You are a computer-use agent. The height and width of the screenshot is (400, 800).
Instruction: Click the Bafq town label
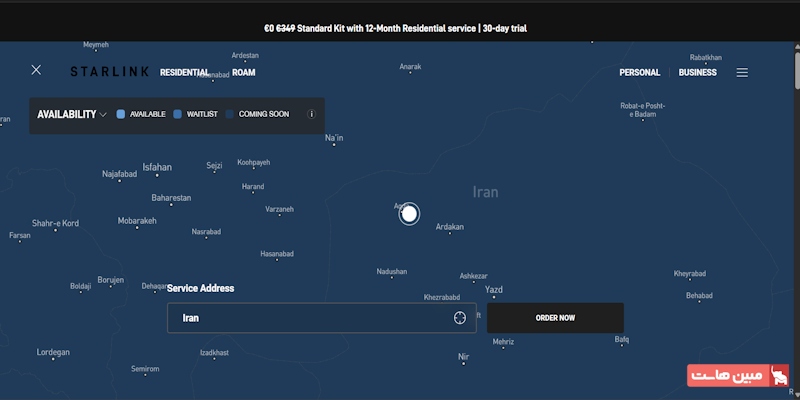(x=622, y=339)
